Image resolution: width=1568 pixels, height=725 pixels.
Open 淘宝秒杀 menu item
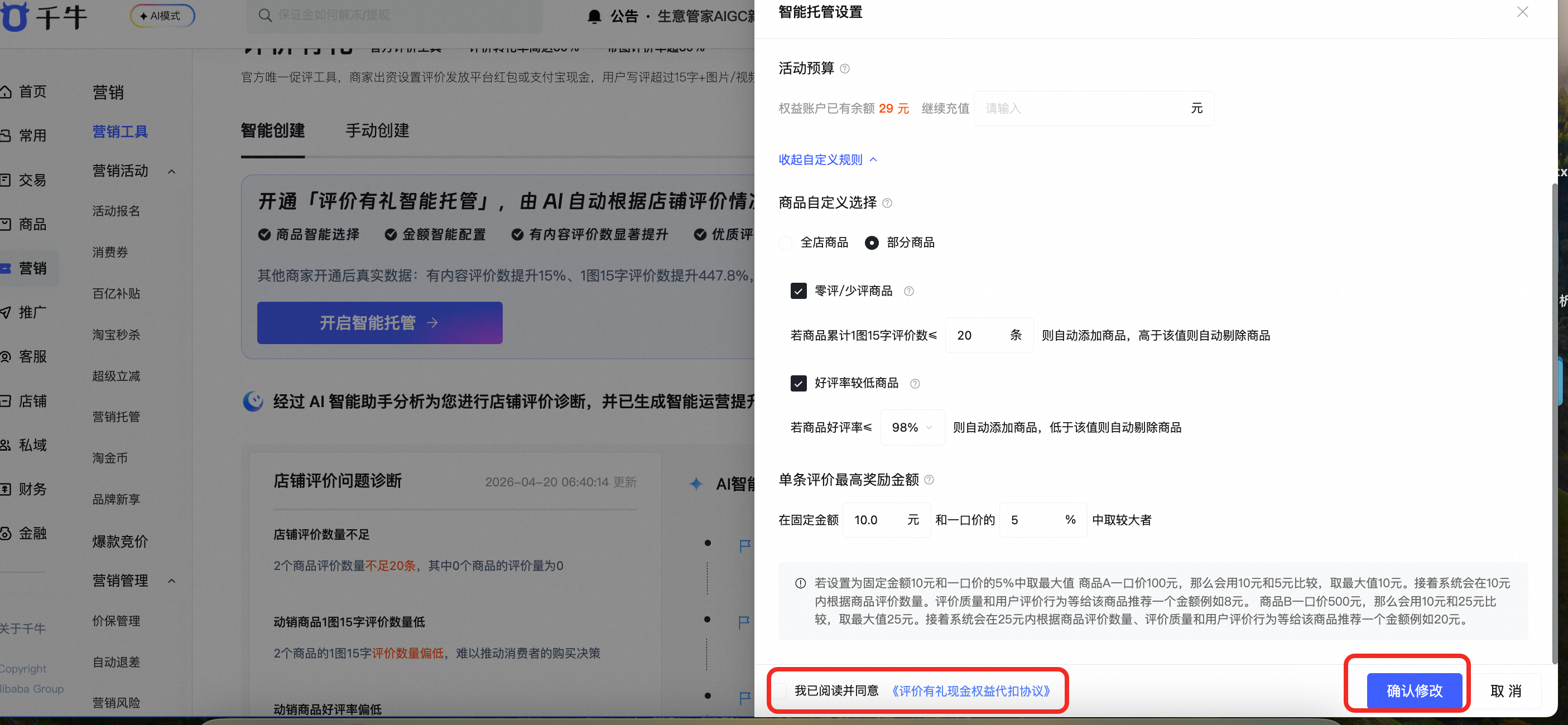[116, 335]
